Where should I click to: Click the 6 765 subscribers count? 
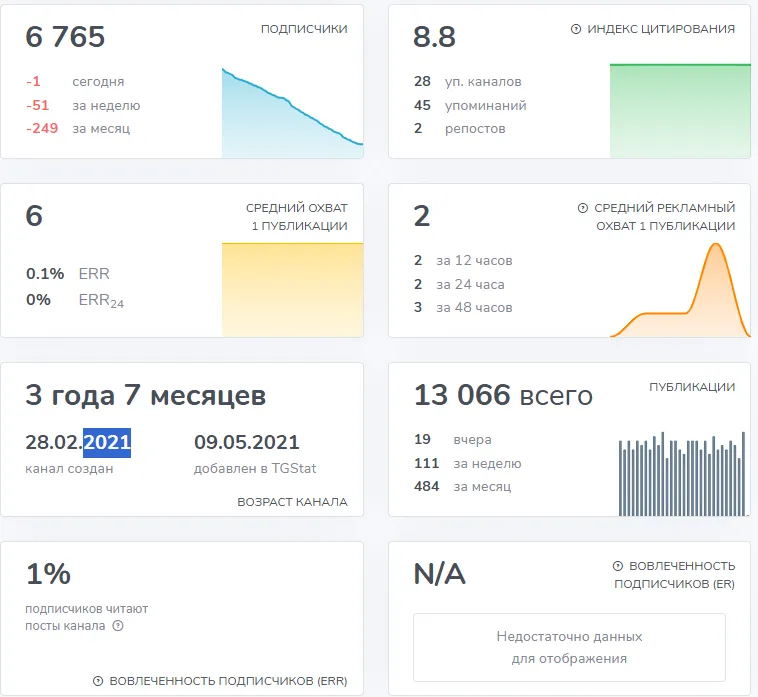(x=65, y=37)
